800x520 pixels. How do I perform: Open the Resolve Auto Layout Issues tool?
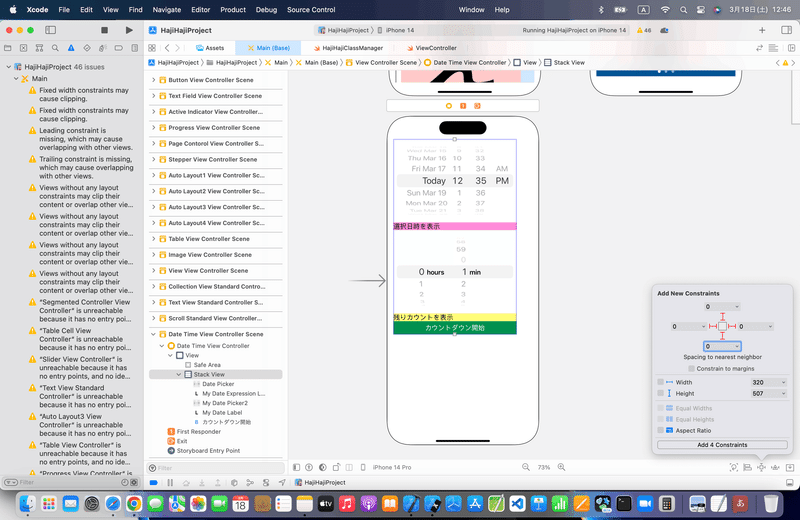775,467
